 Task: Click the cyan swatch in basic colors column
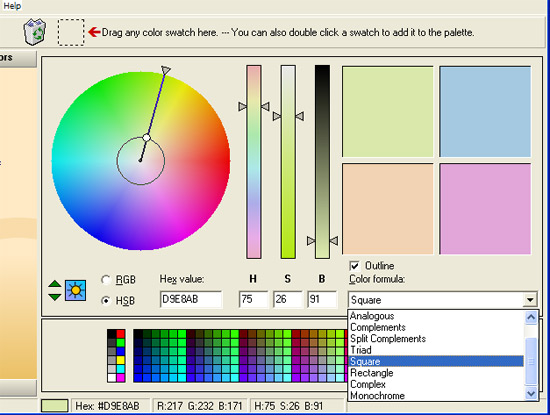tap(121, 369)
